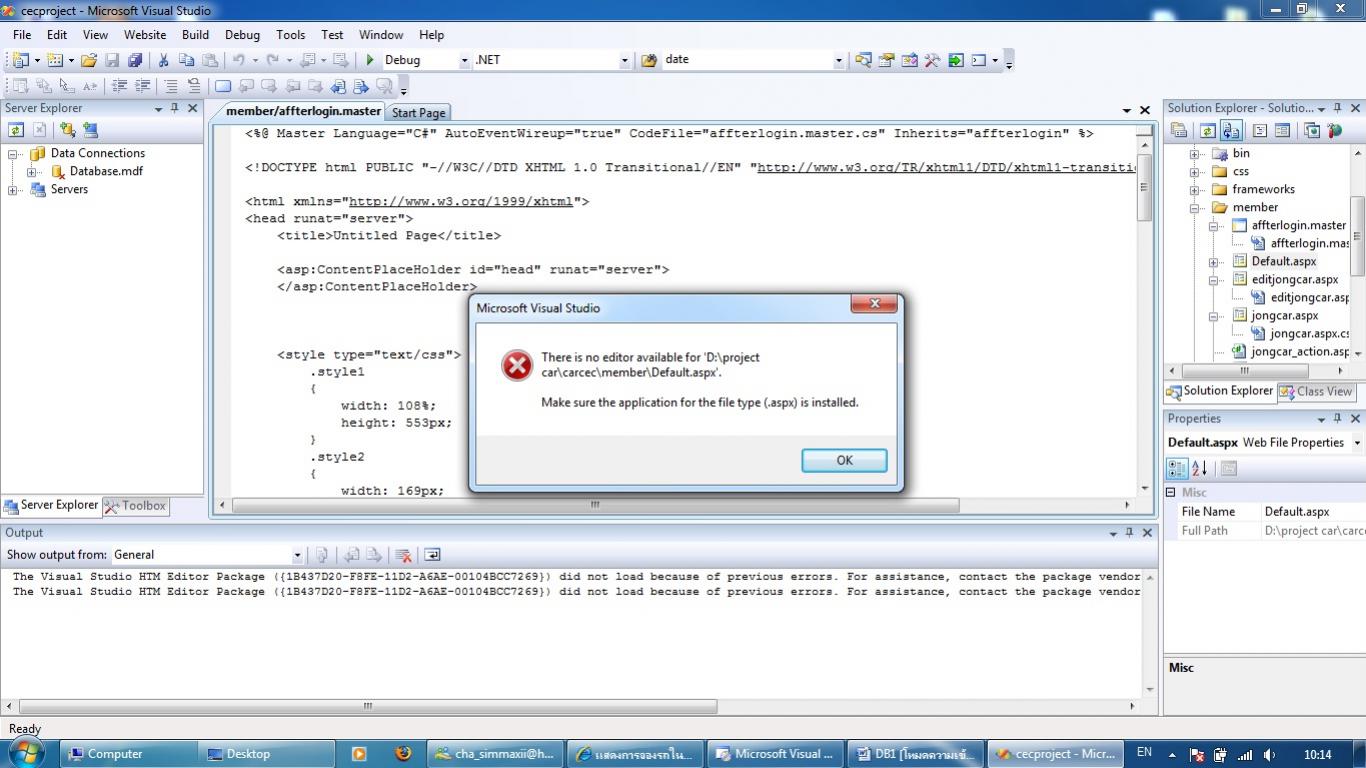
Task: Click the Increase Indent icon
Action: [143, 86]
